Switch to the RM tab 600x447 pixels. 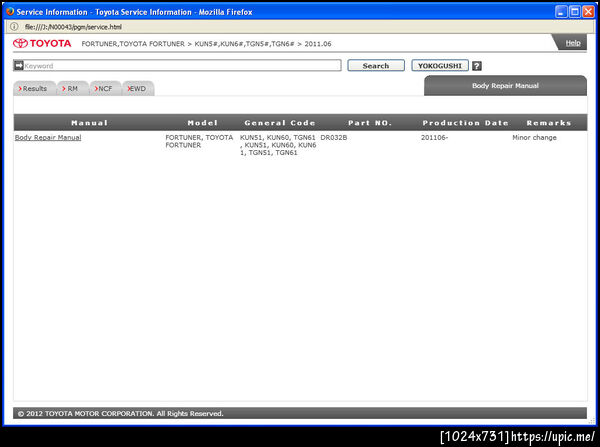[x=72, y=88]
